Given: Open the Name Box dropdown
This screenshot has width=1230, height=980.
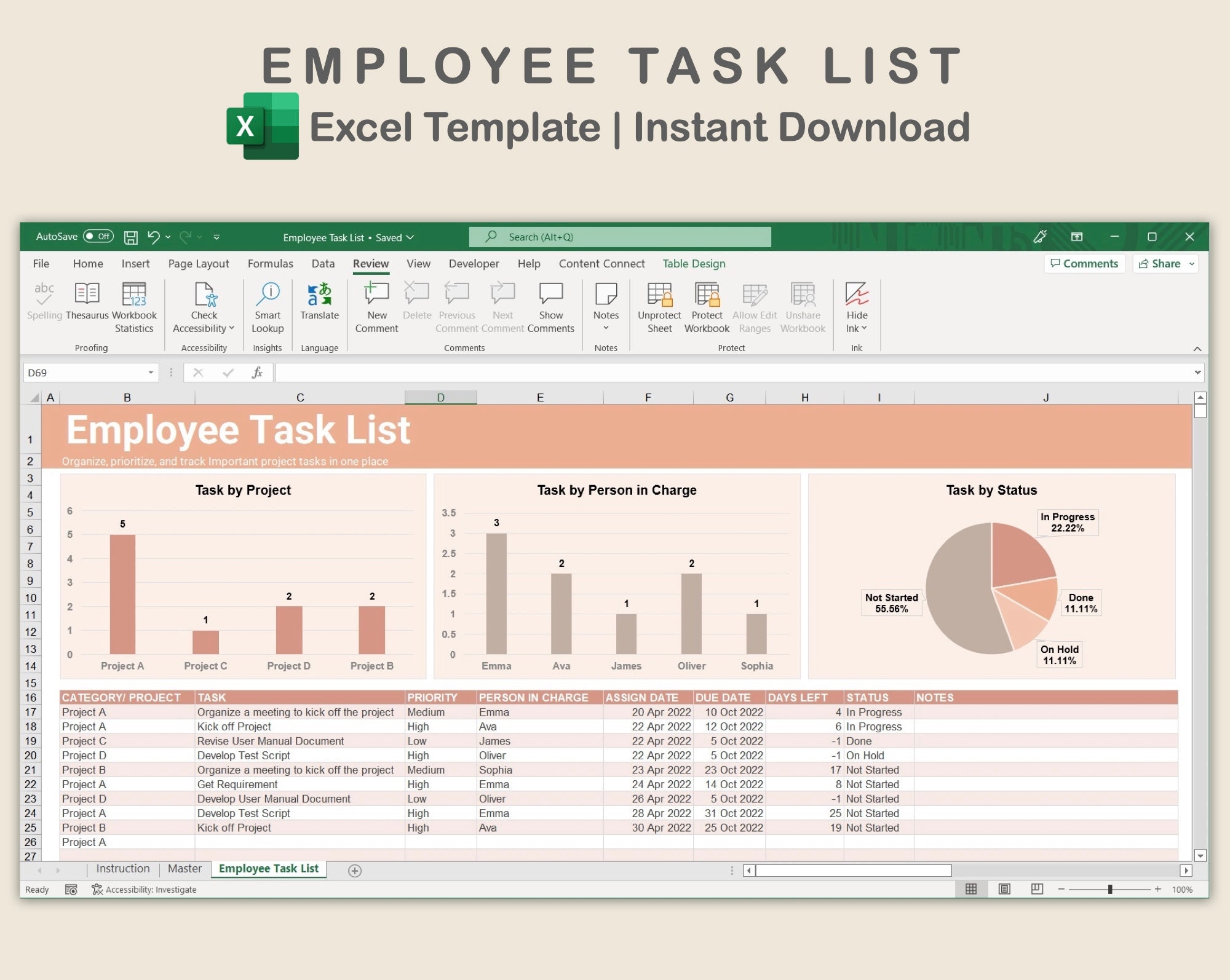Looking at the screenshot, I should tap(151, 372).
